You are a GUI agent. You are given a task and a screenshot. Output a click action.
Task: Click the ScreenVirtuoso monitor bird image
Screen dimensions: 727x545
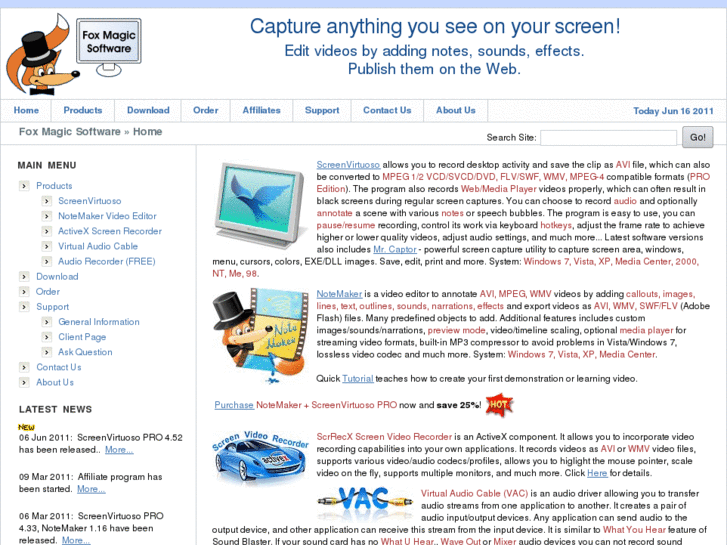pyautogui.click(x=260, y=205)
